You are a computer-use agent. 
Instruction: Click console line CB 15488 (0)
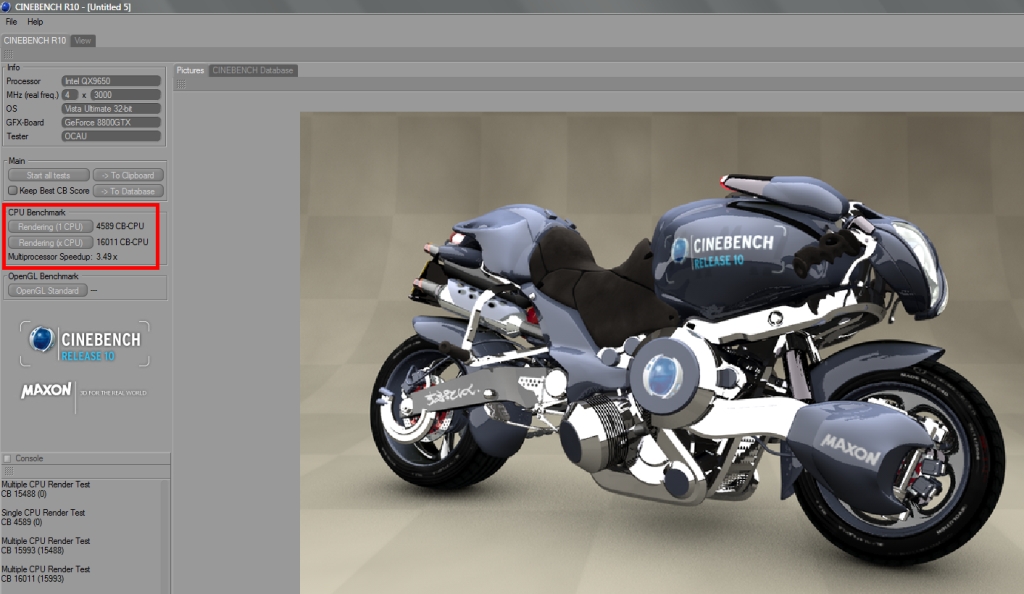tap(24, 494)
